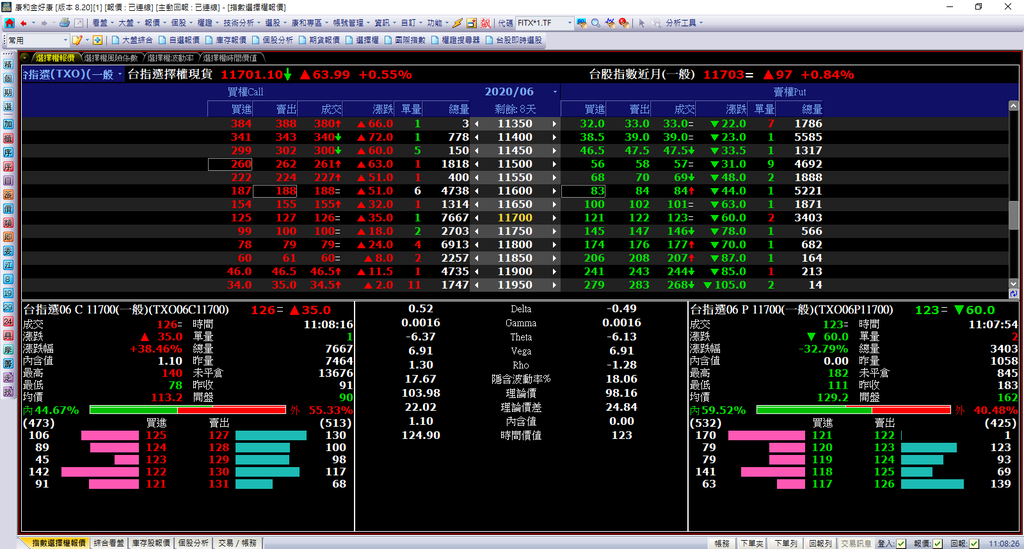Click the call inside/outside volume ratio bar
The image size is (1024, 549).
pos(187,410)
